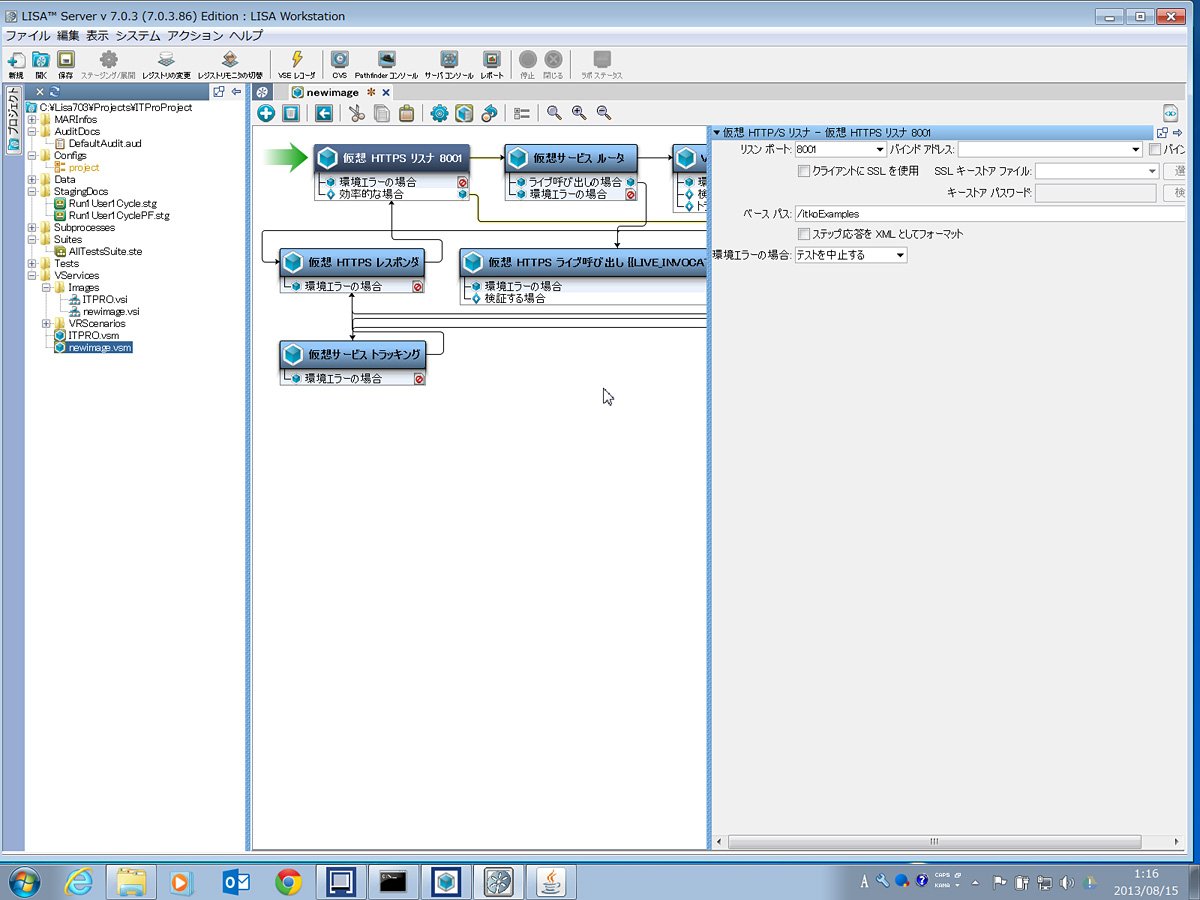Click the zoom-in magnifier icon
The height and width of the screenshot is (900, 1200).
click(x=579, y=113)
